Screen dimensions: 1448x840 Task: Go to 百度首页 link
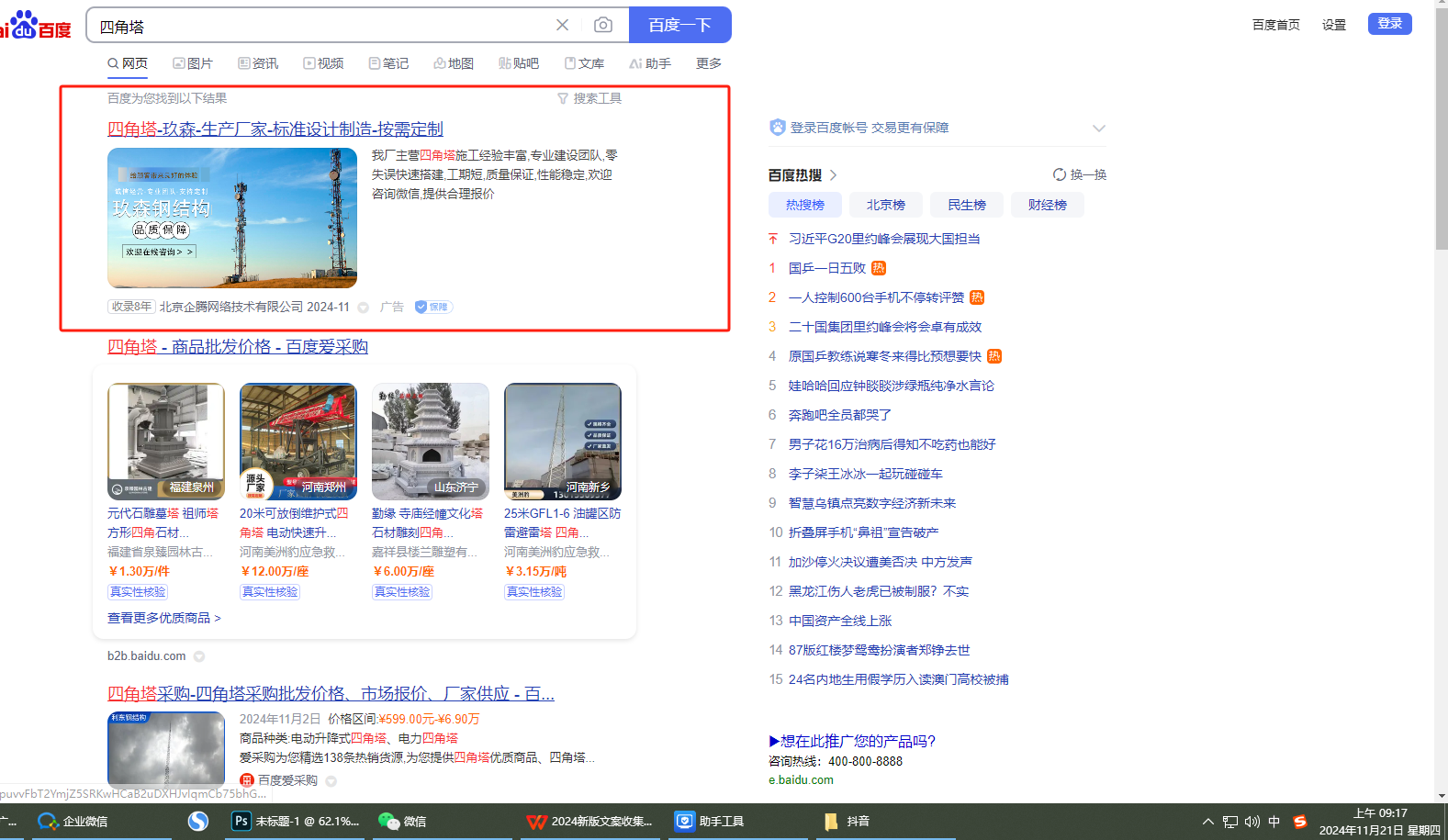(1276, 25)
